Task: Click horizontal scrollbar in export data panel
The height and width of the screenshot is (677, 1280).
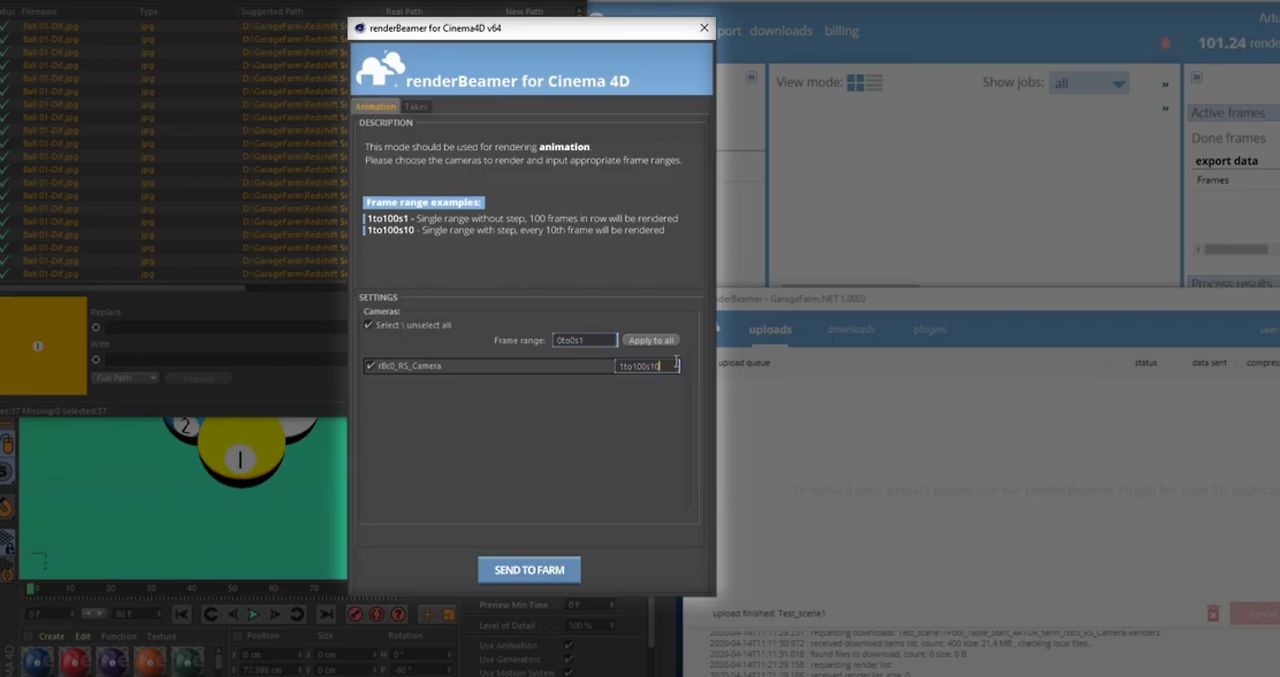Action: click(x=1235, y=250)
